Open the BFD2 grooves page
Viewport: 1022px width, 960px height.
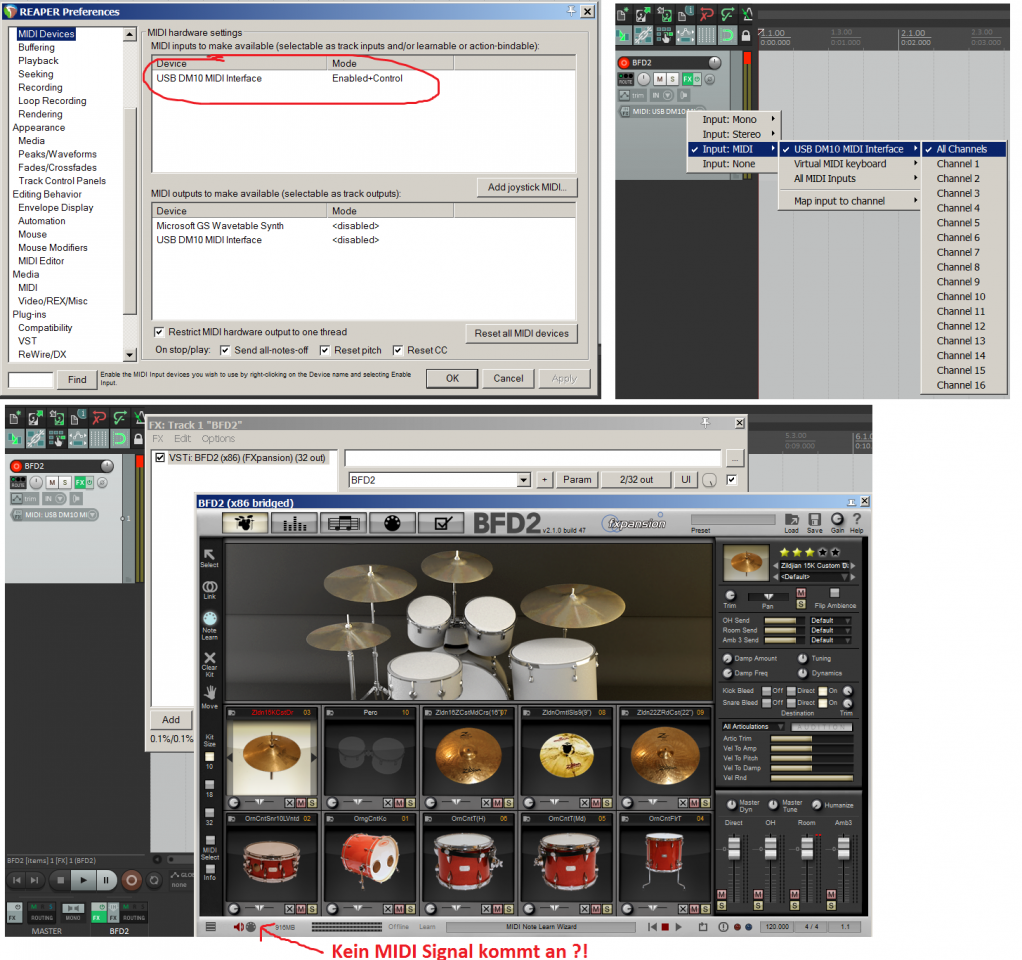click(343, 523)
